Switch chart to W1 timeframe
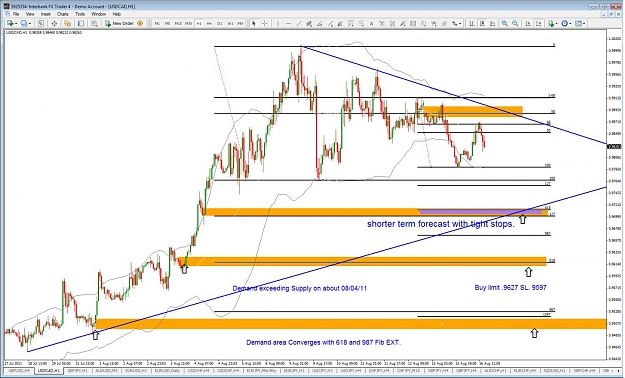This screenshot has width=625, height=378. [x=230, y=24]
